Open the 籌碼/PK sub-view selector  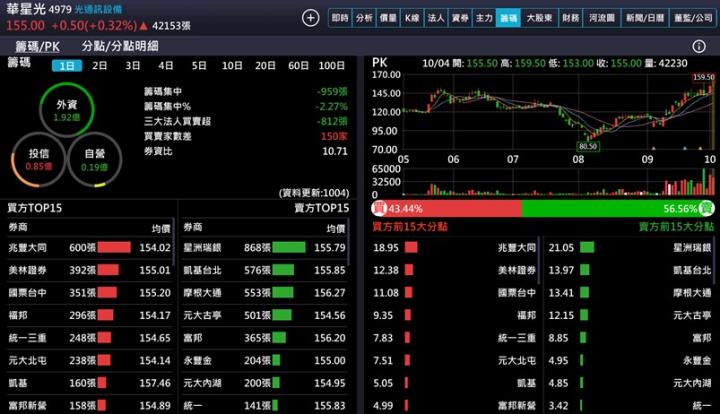(x=37, y=46)
